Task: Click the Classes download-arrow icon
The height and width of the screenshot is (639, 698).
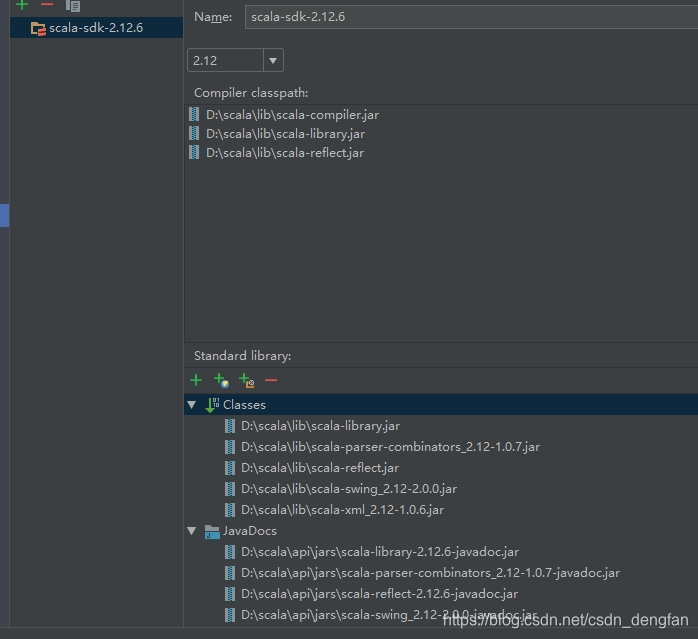Action: coord(212,405)
